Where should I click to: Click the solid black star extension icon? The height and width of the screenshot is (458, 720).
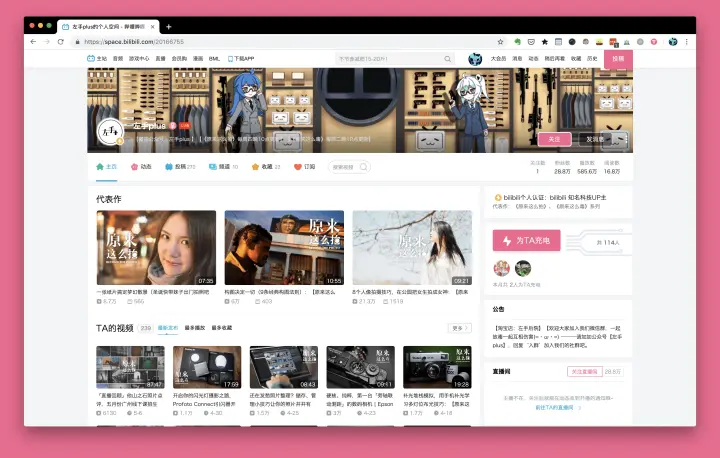click(545, 42)
